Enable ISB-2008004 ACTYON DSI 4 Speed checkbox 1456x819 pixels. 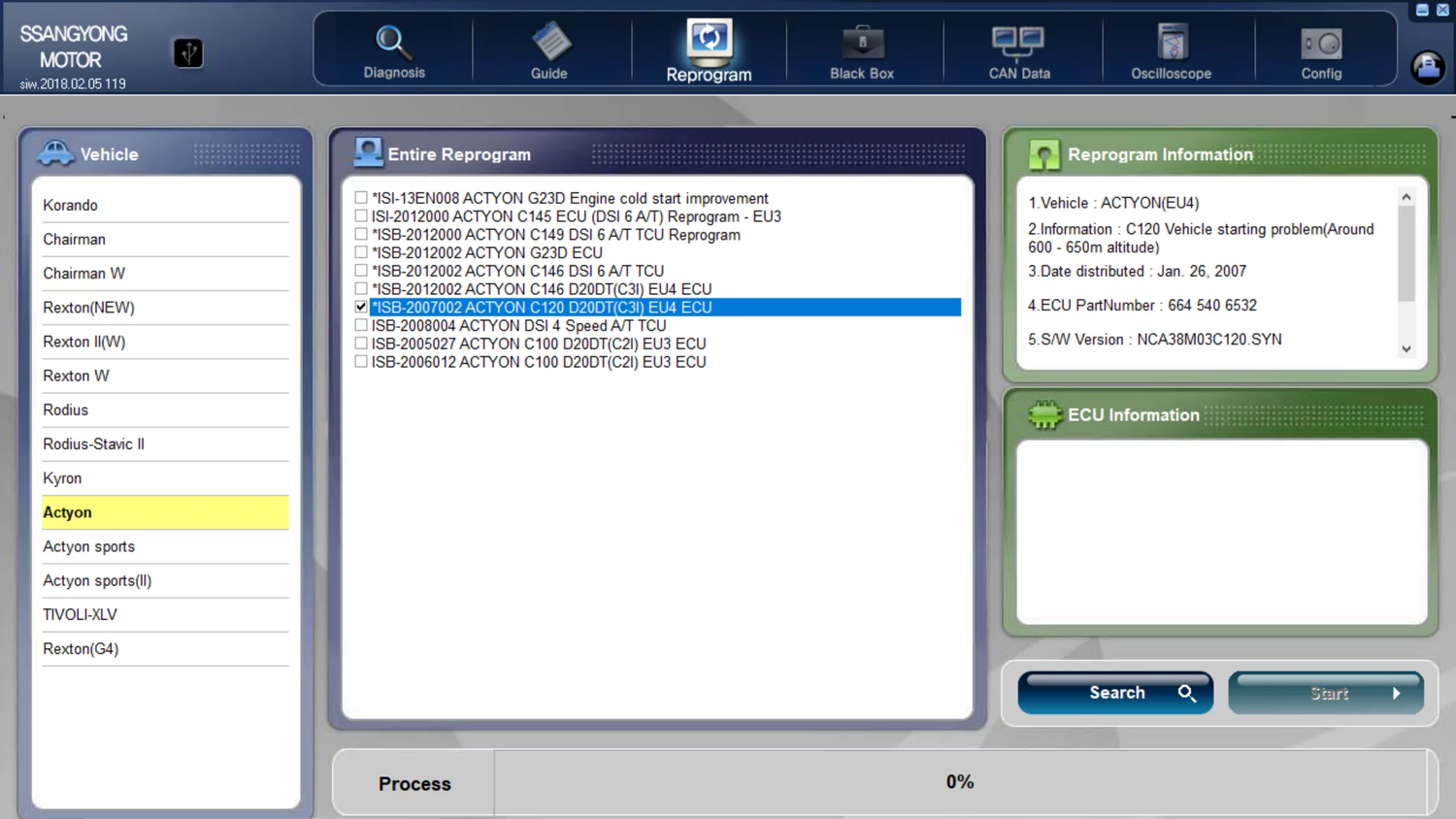click(361, 325)
